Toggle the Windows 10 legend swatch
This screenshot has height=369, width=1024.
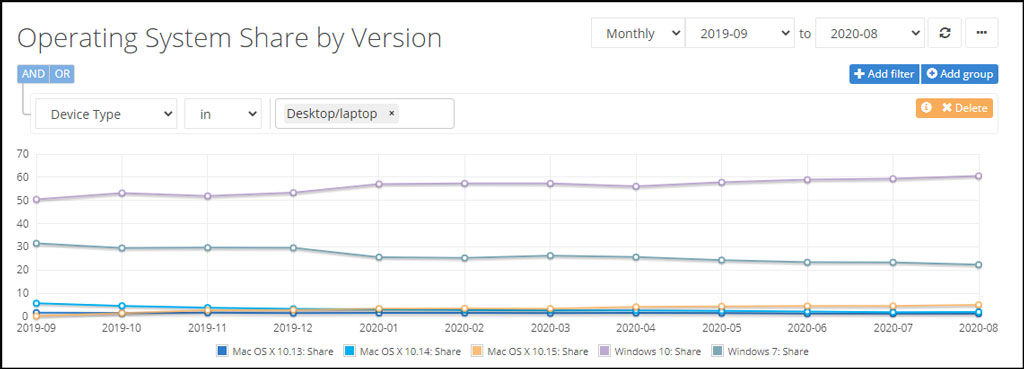[604, 351]
